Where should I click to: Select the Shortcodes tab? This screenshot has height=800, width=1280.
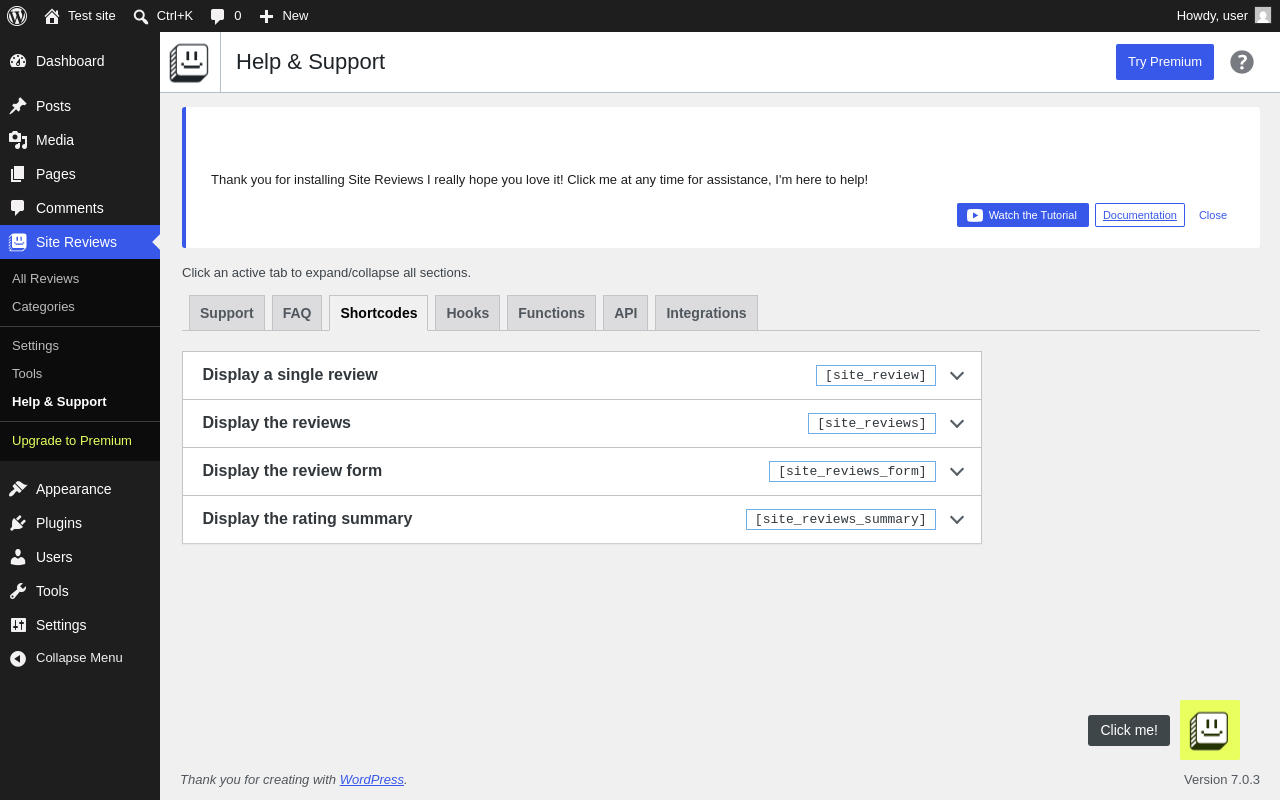point(379,313)
